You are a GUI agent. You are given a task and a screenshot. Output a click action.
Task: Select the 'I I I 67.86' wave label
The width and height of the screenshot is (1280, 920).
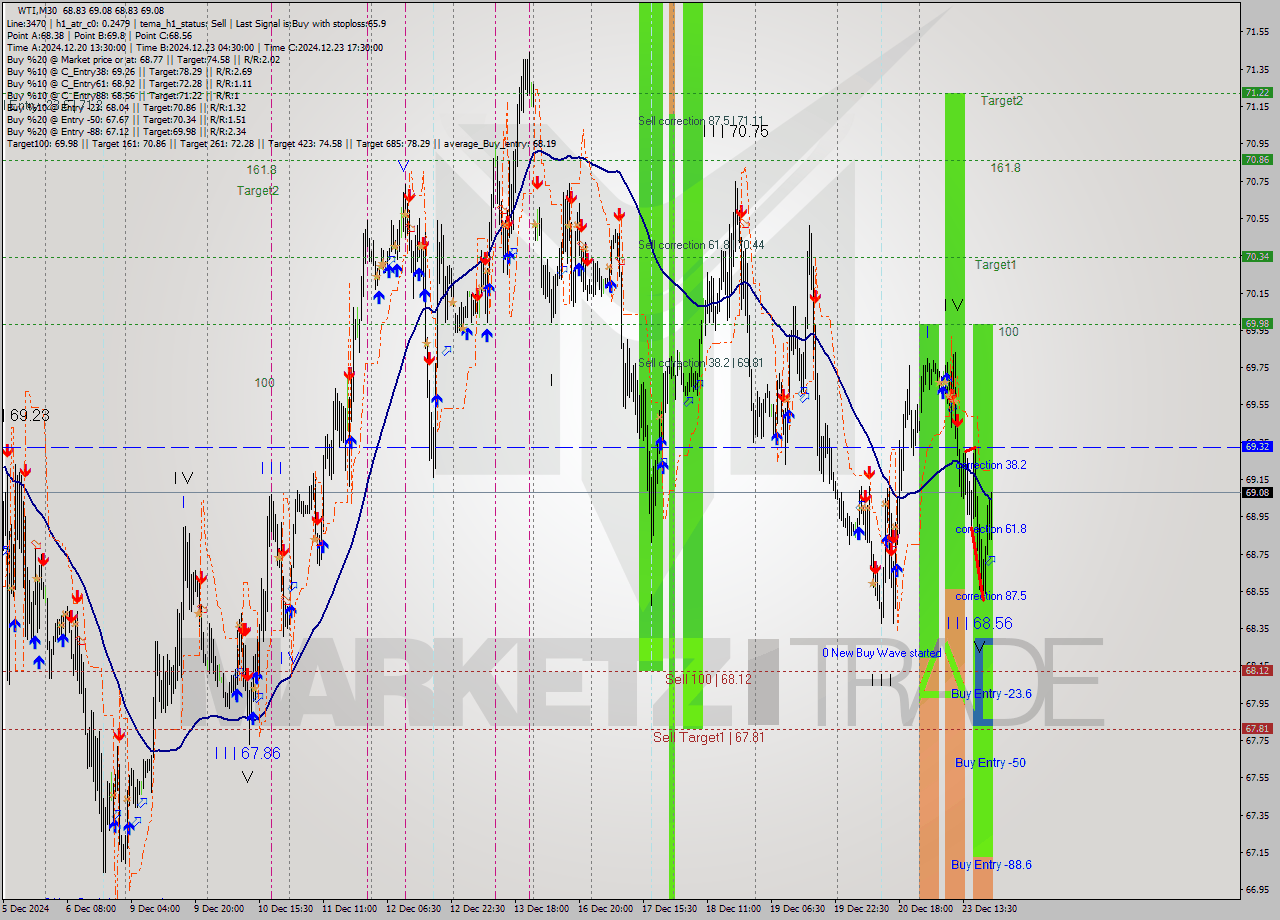pyautogui.click(x=248, y=753)
